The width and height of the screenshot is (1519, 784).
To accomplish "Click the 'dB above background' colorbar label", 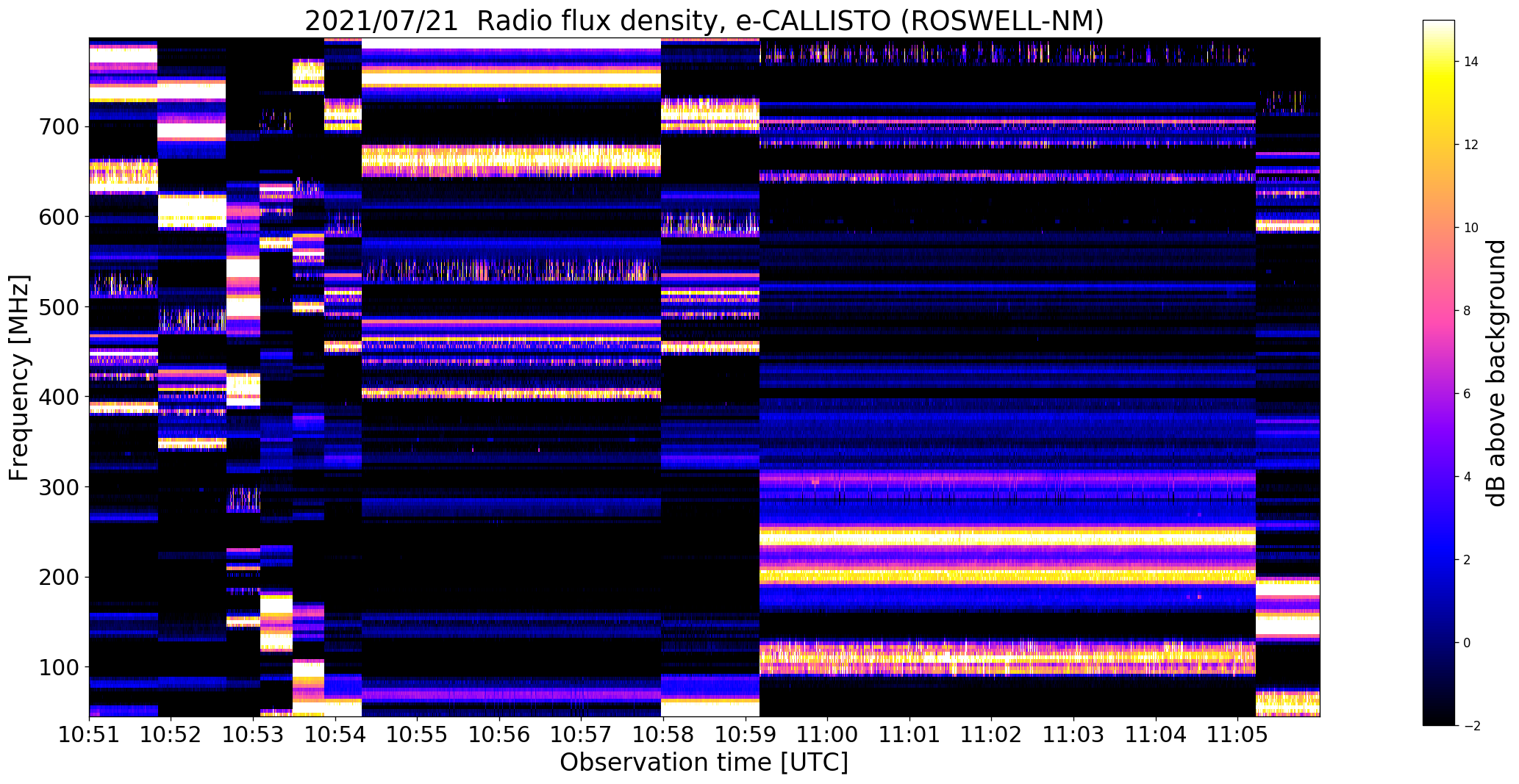I will coord(1496,373).
